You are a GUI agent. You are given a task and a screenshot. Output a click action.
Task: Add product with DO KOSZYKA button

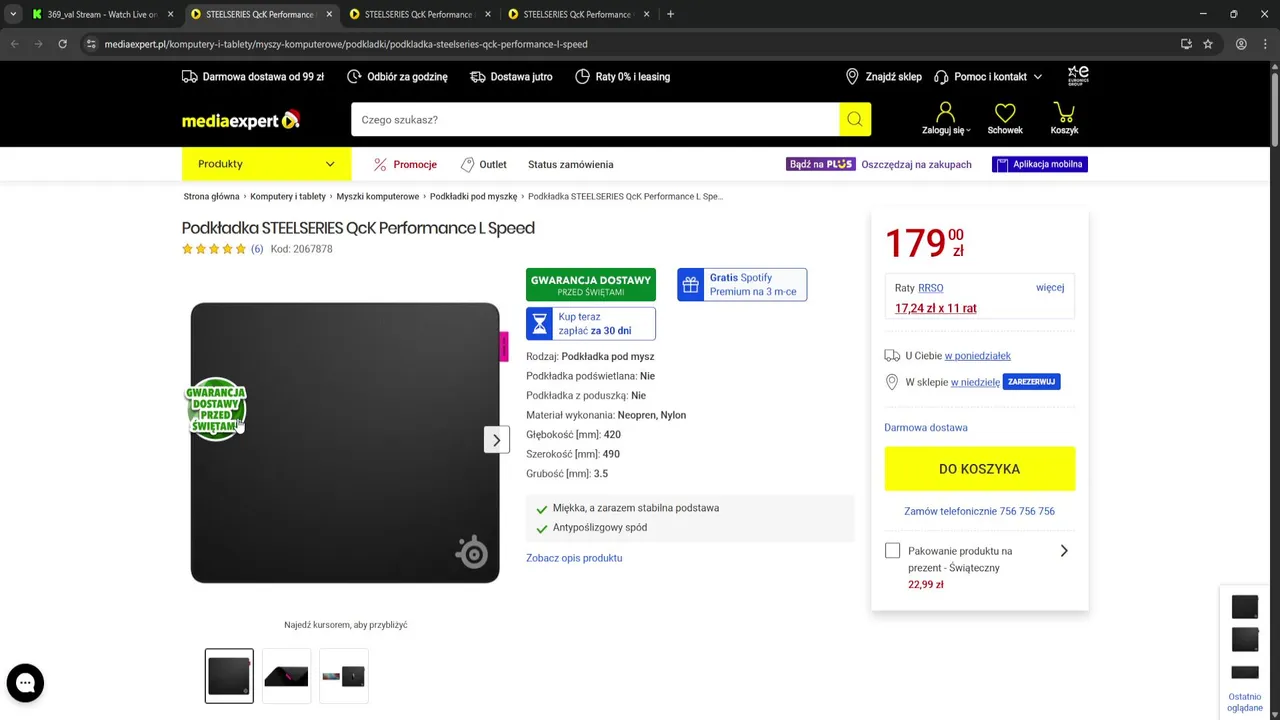click(x=980, y=469)
